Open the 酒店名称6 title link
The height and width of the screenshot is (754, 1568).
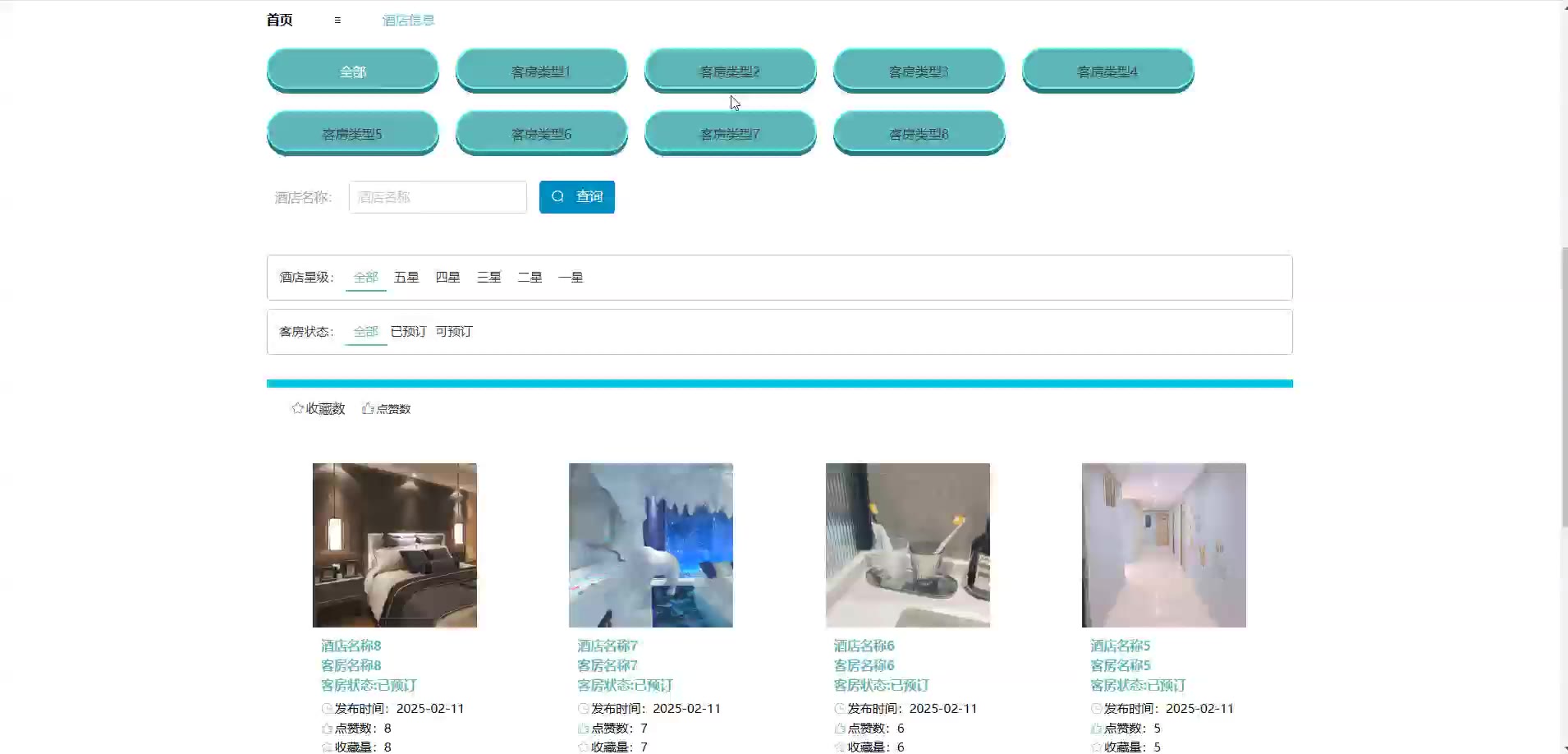coord(864,646)
